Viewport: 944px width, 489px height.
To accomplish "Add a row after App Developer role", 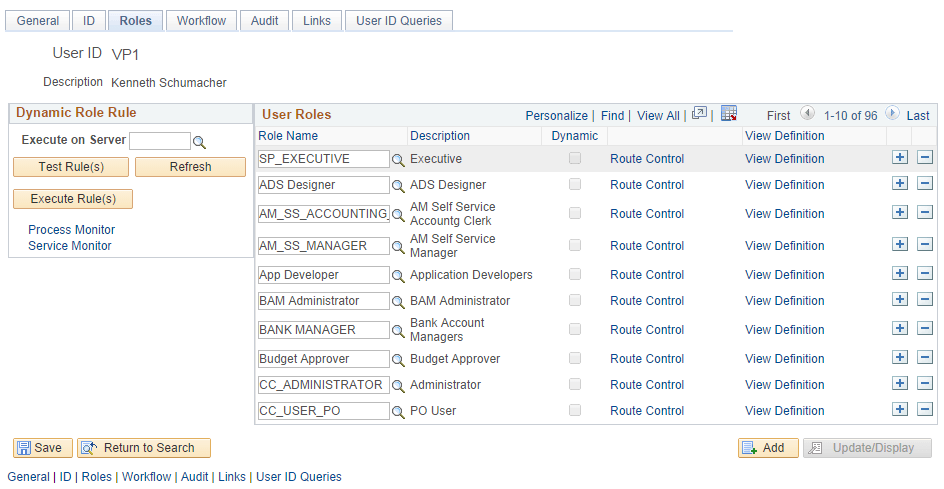I will coord(899,273).
